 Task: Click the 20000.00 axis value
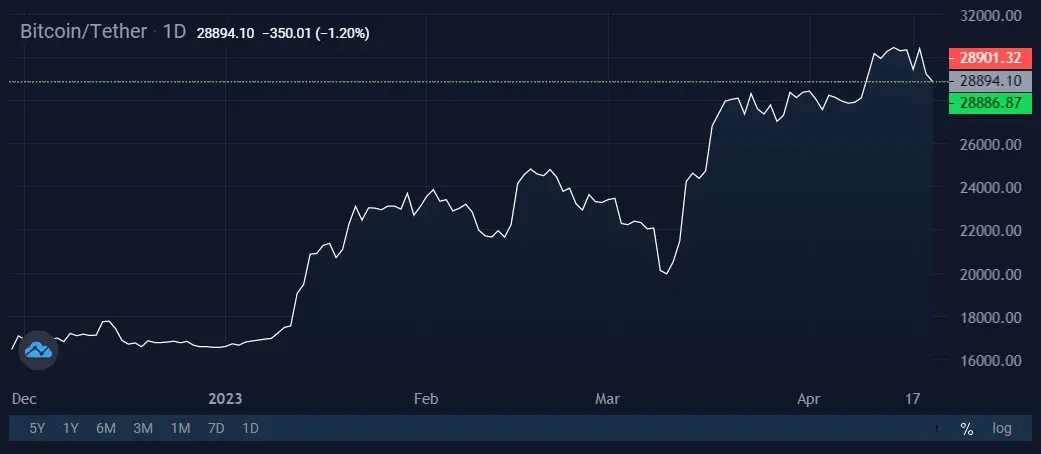point(991,274)
